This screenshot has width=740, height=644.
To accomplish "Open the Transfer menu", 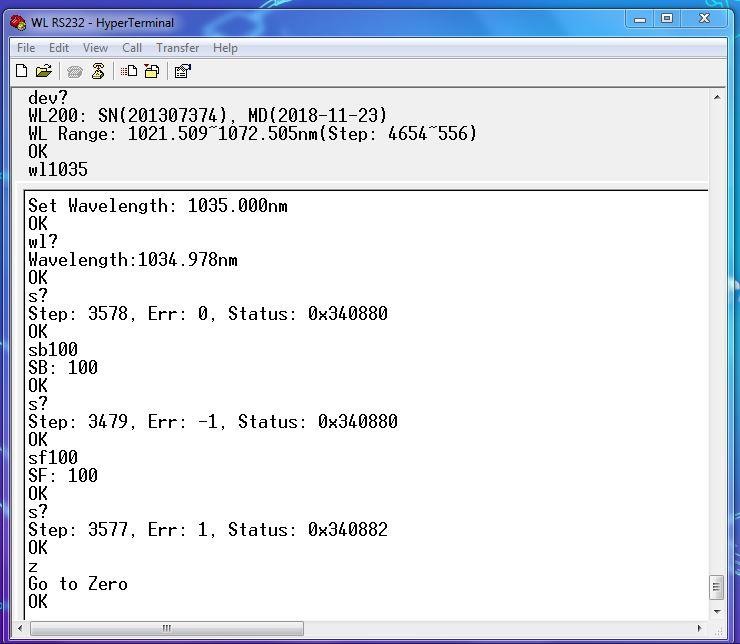I will pyautogui.click(x=177, y=47).
